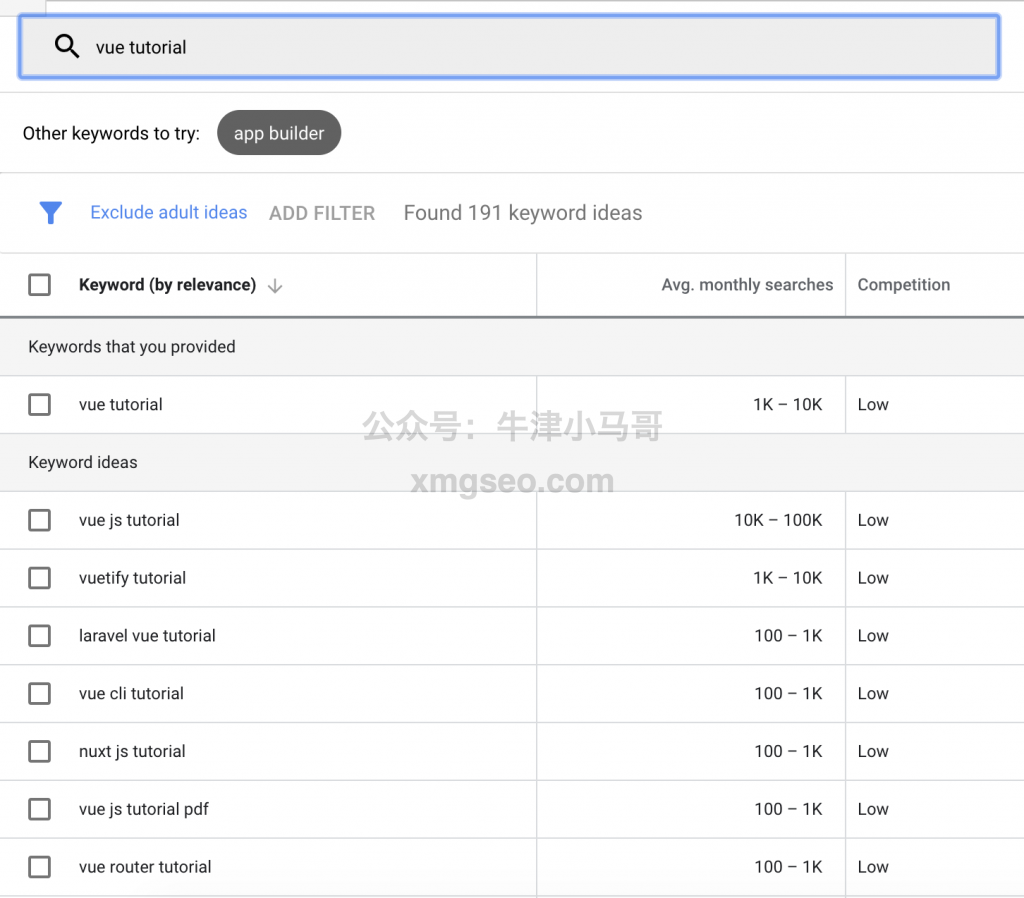This screenshot has height=898, width=1024.
Task: Click the 'nuxt js tutorial' keyword text
Action: 132,751
